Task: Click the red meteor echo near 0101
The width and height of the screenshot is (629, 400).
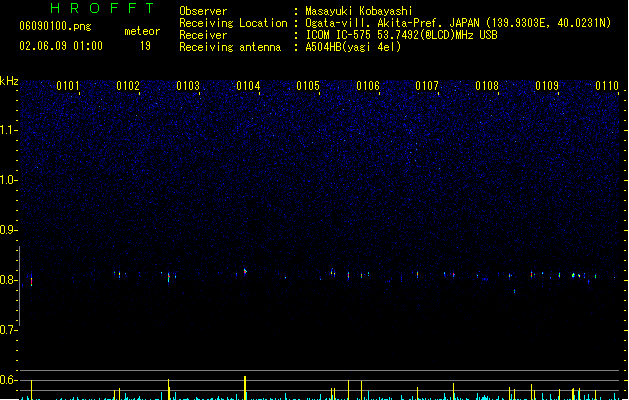Action: [32, 281]
